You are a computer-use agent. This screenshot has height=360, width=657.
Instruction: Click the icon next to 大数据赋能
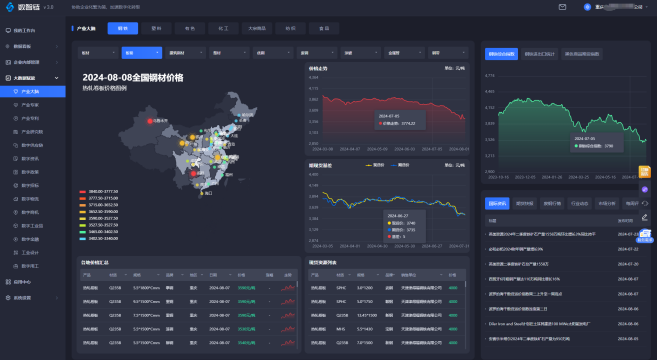pyautogui.click(x=8, y=78)
